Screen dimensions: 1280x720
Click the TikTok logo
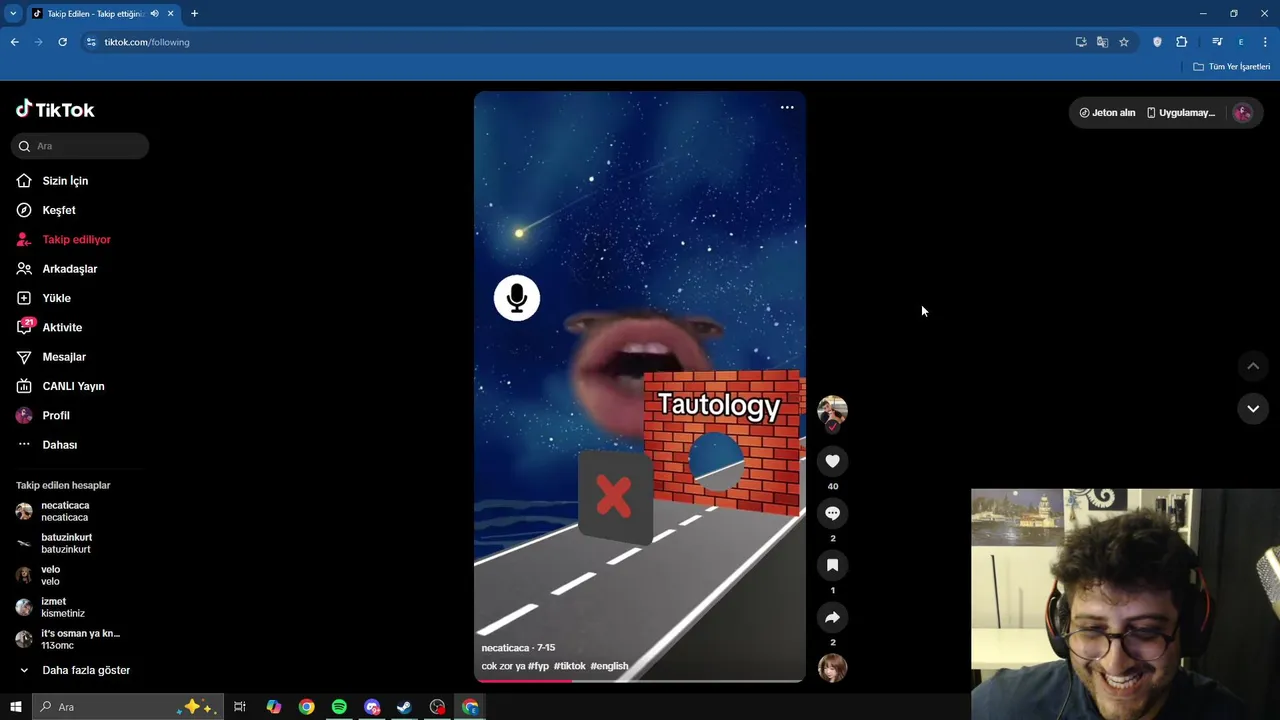click(55, 110)
